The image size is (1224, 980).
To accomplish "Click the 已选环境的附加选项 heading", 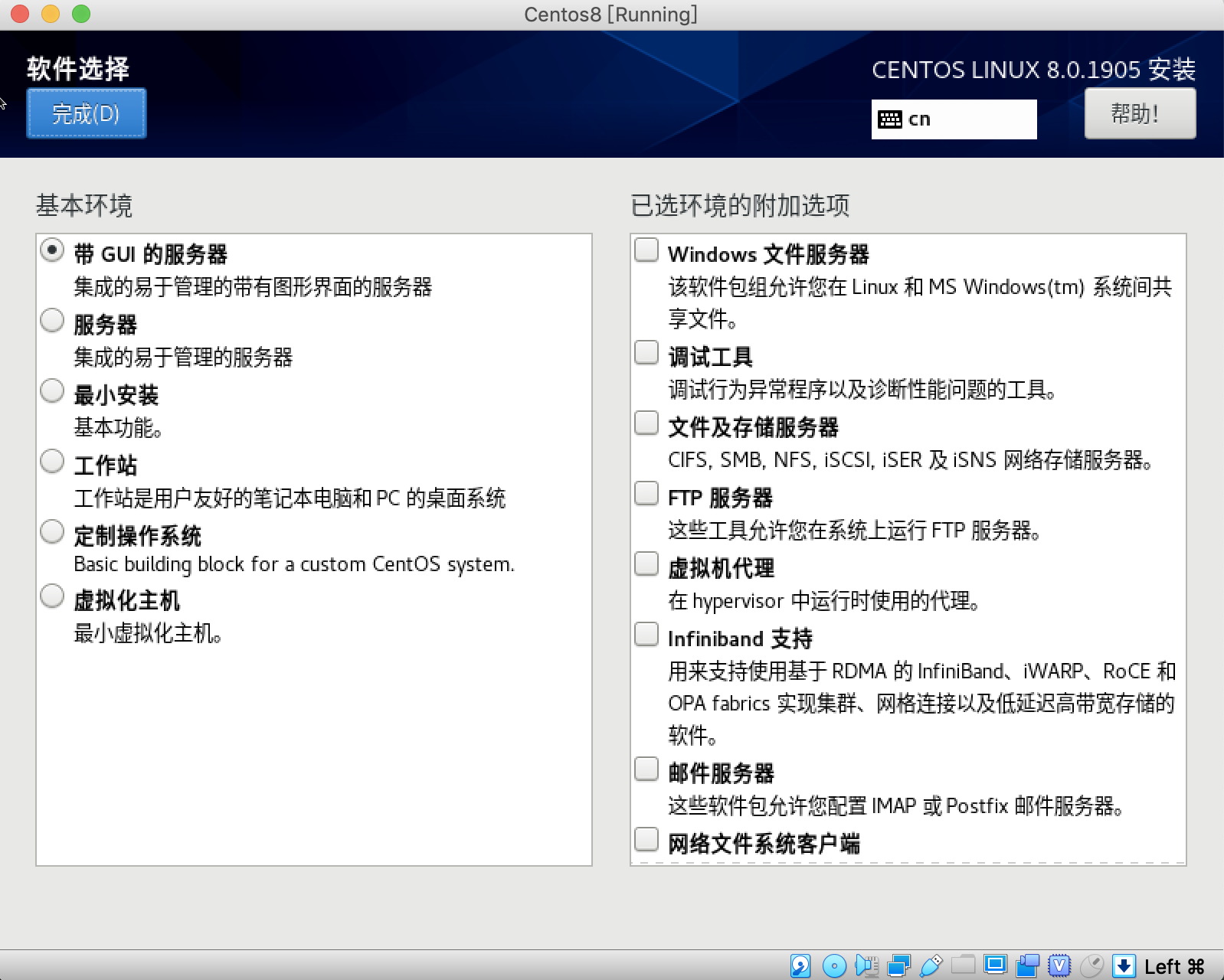I will point(740,205).
